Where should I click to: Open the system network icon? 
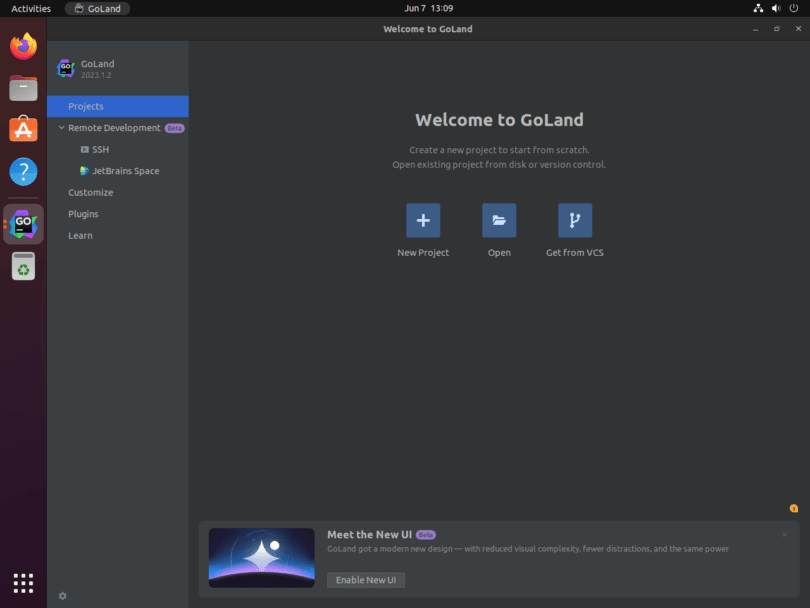tap(757, 8)
